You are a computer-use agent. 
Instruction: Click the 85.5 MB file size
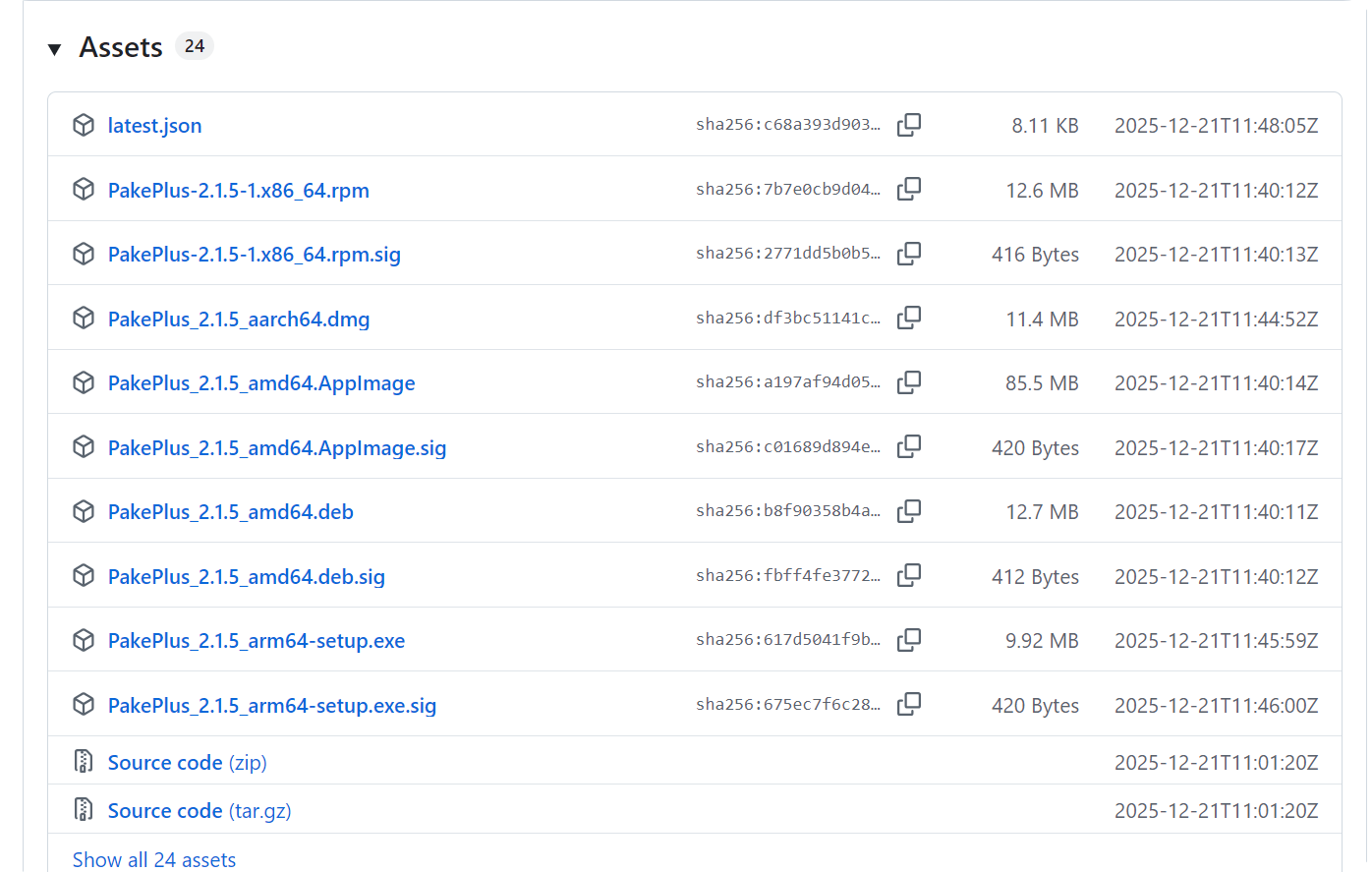point(1042,383)
